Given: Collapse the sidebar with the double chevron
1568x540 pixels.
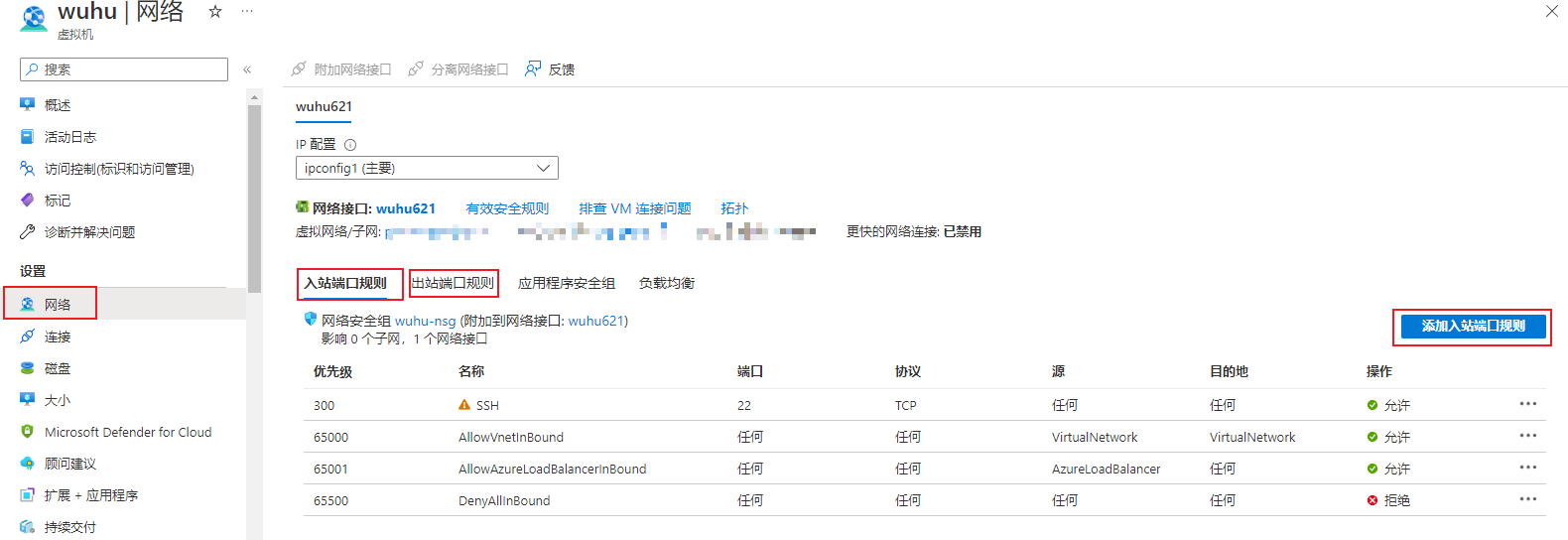Looking at the screenshot, I should (x=247, y=69).
